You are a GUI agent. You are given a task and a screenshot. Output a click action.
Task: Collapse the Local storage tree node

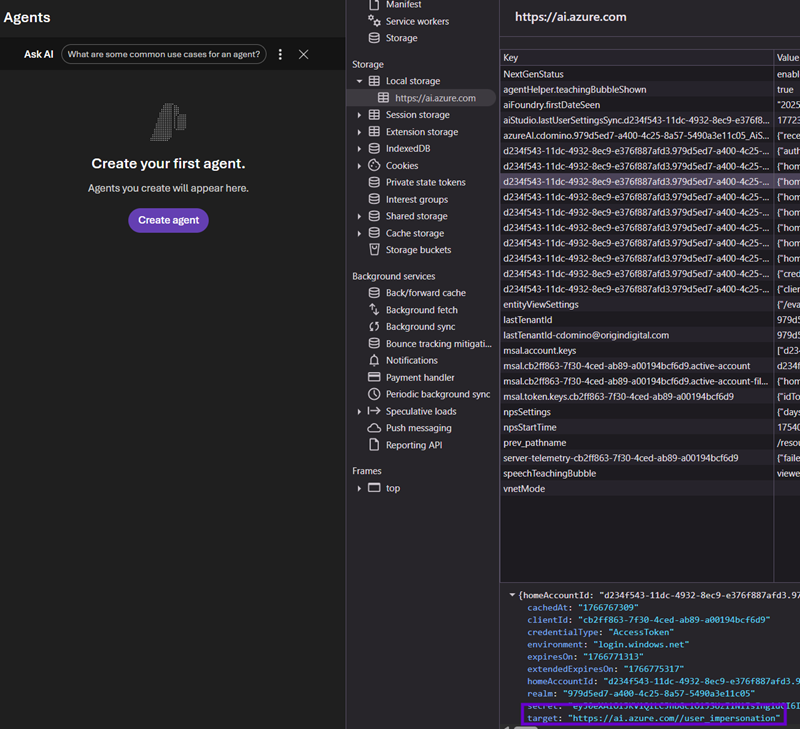(x=359, y=81)
